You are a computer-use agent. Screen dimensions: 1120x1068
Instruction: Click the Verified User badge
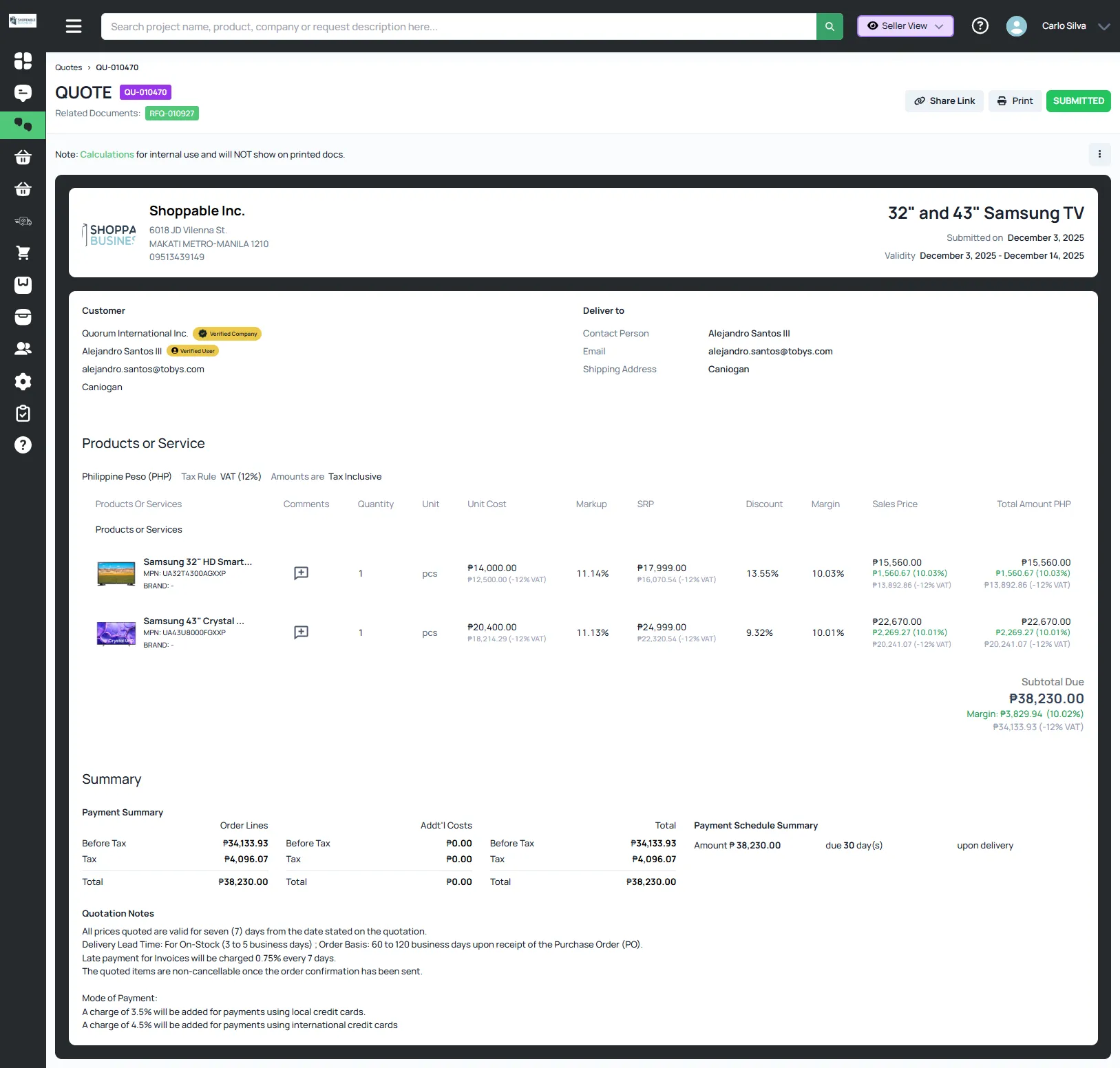tap(193, 351)
